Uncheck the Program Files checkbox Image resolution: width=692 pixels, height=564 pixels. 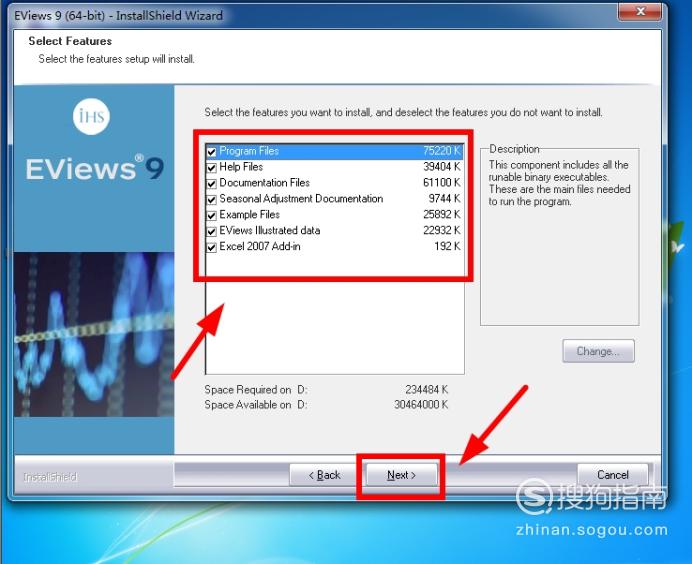coord(211,152)
